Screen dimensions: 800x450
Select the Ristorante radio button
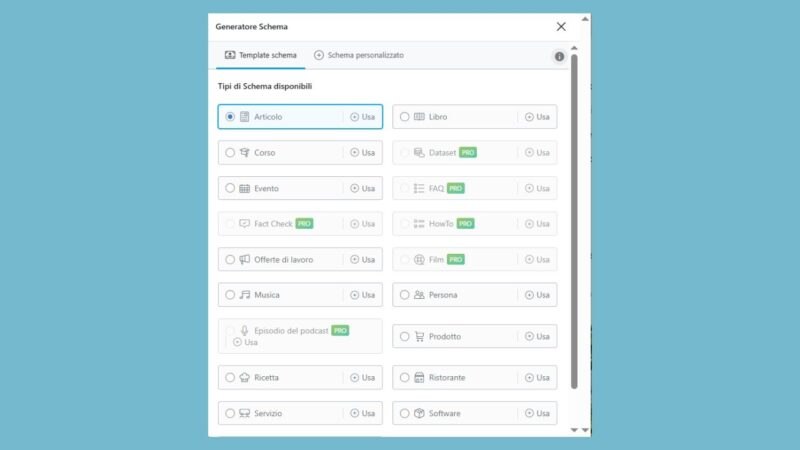(405, 378)
